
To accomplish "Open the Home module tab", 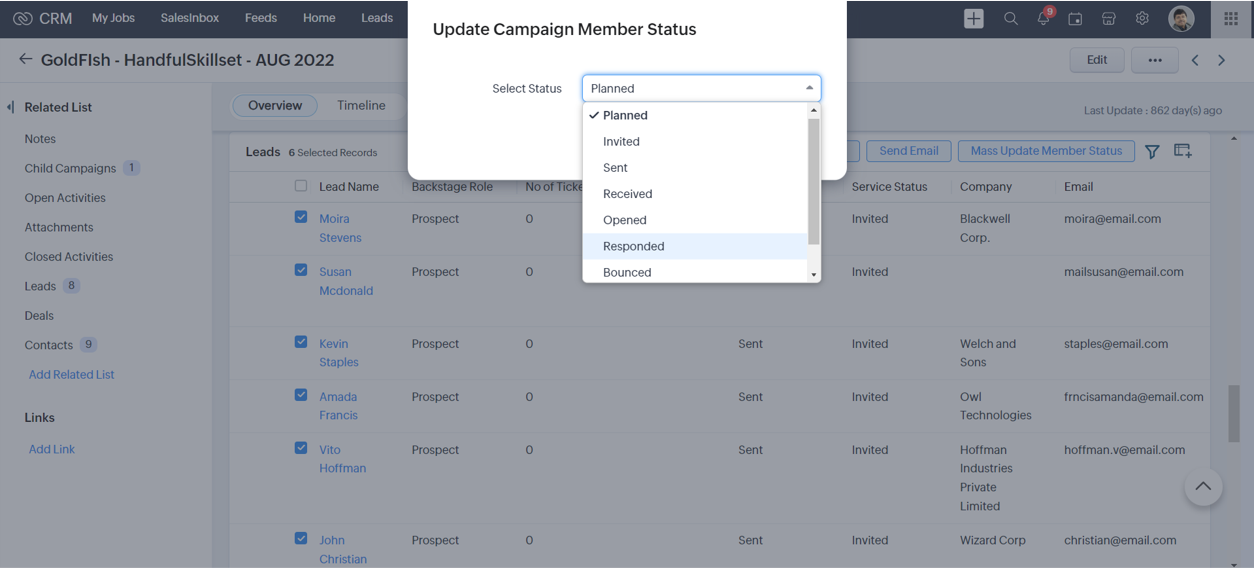I will tap(319, 18).
